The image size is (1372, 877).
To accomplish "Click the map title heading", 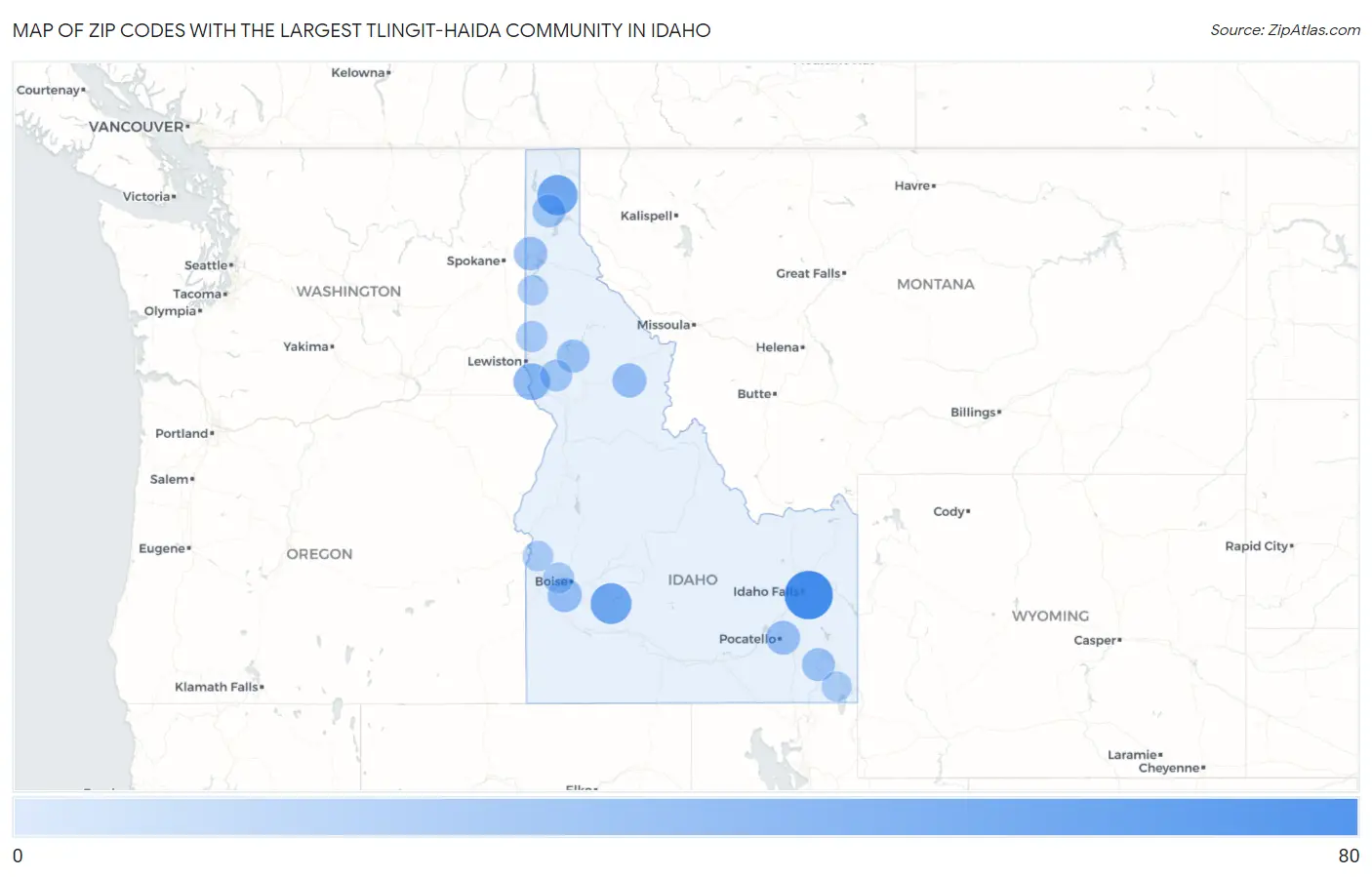I will (361, 30).
